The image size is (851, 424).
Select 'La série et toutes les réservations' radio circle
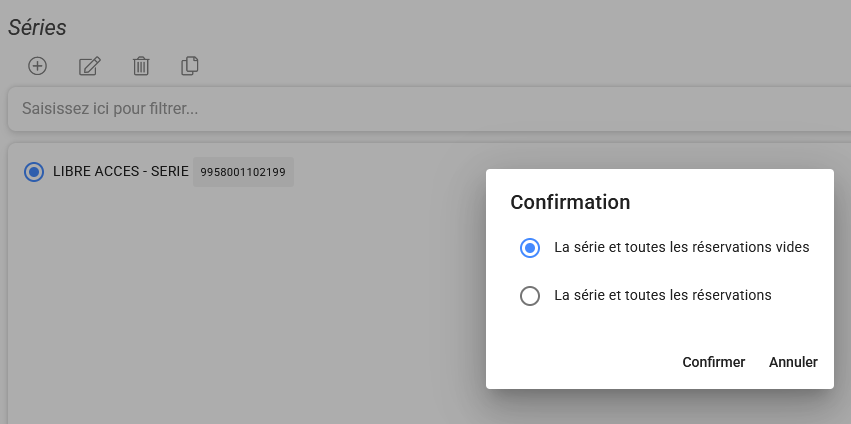tap(530, 296)
